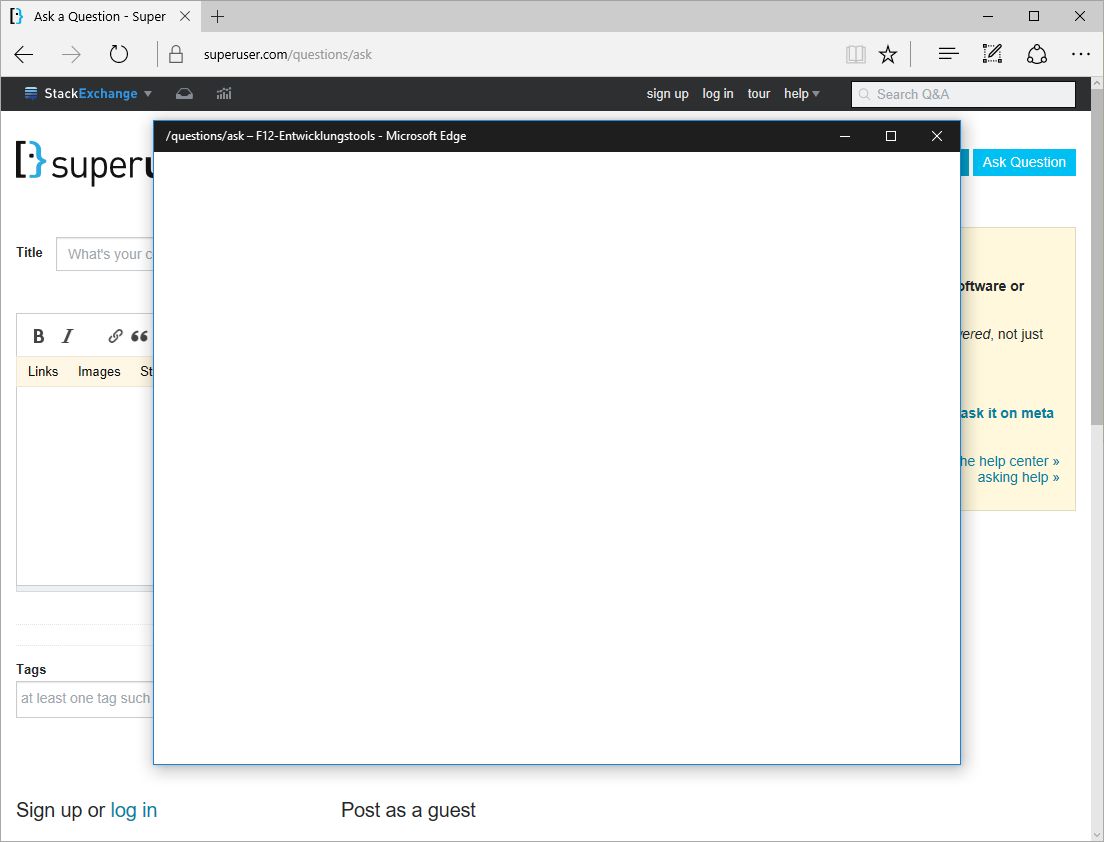Close the F12-Entwicklungstools window
The height and width of the screenshot is (842, 1104).
tap(936, 136)
